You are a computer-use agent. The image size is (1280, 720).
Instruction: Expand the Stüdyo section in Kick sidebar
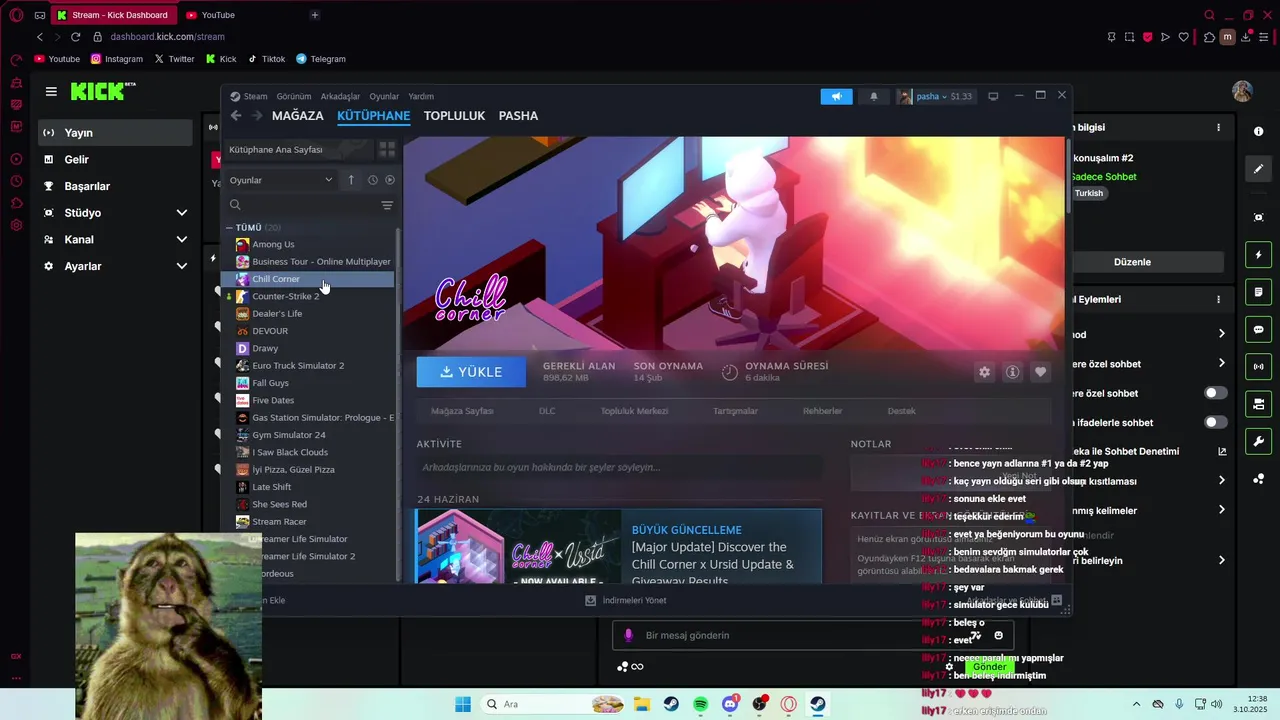182,213
